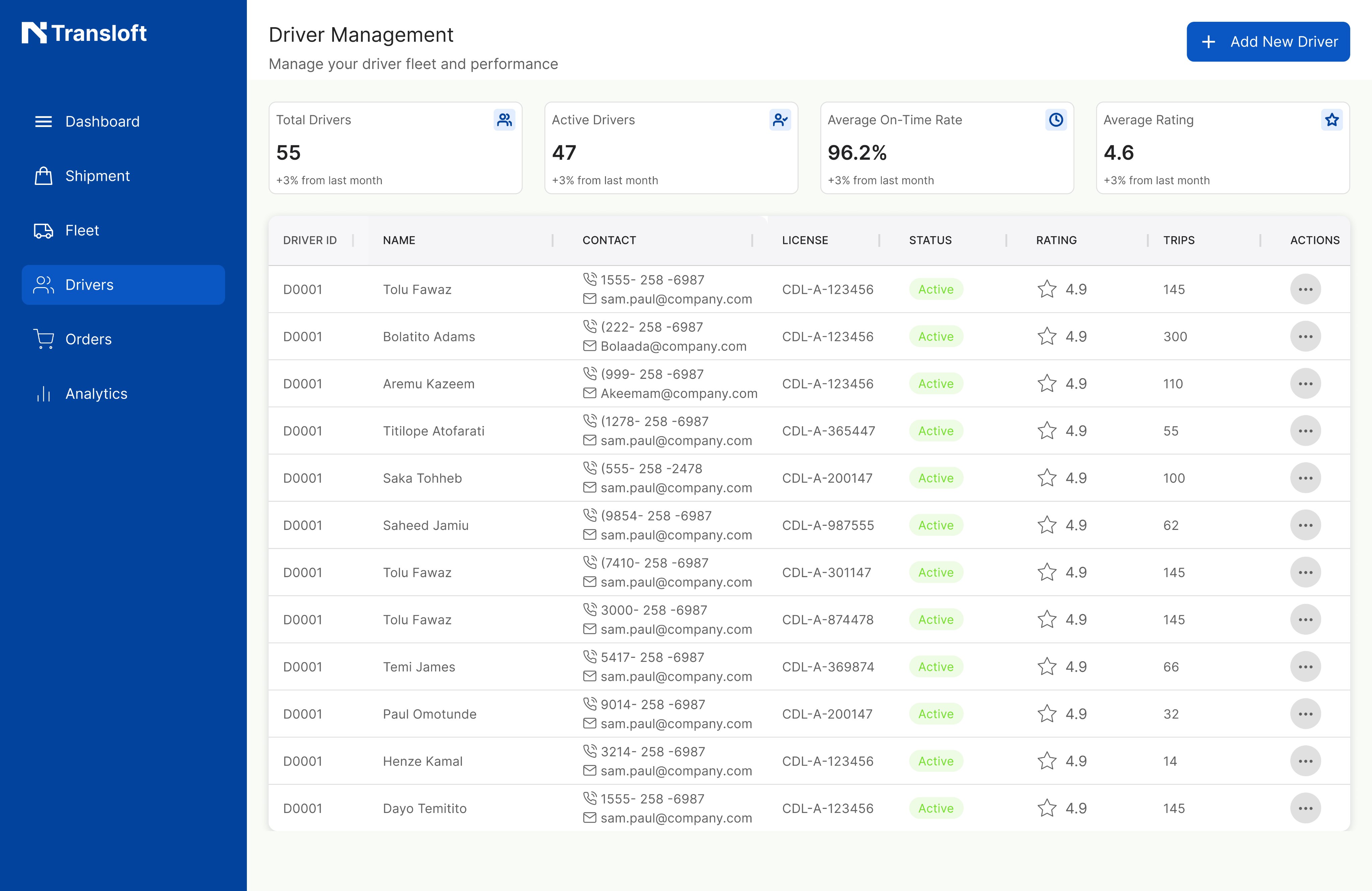The image size is (1372, 891).
Task: Click the Average Rating star icon
Action: tap(1332, 120)
